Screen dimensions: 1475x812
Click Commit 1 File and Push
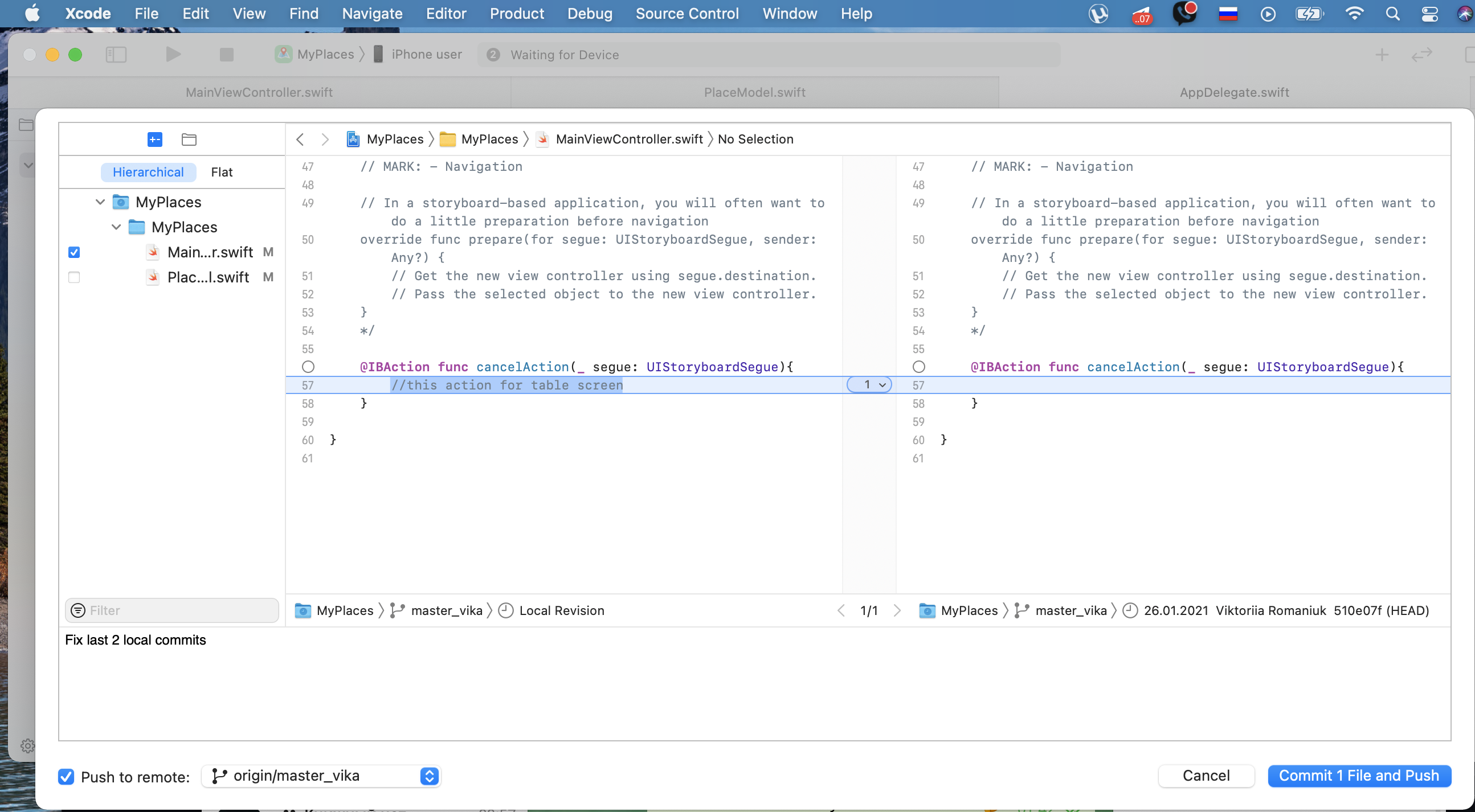tap(1358, 776)
